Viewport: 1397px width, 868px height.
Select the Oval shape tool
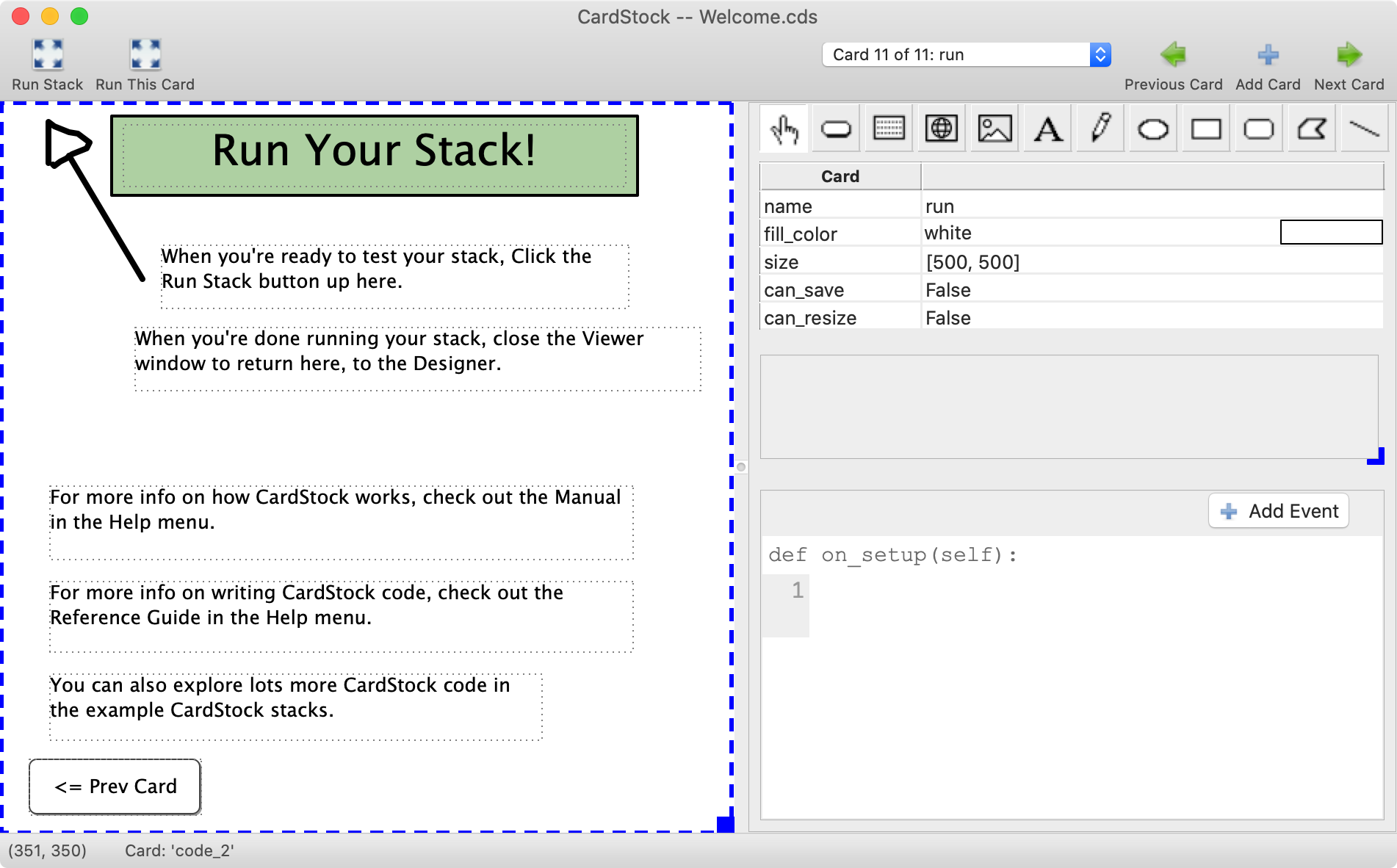point(1153,129)
